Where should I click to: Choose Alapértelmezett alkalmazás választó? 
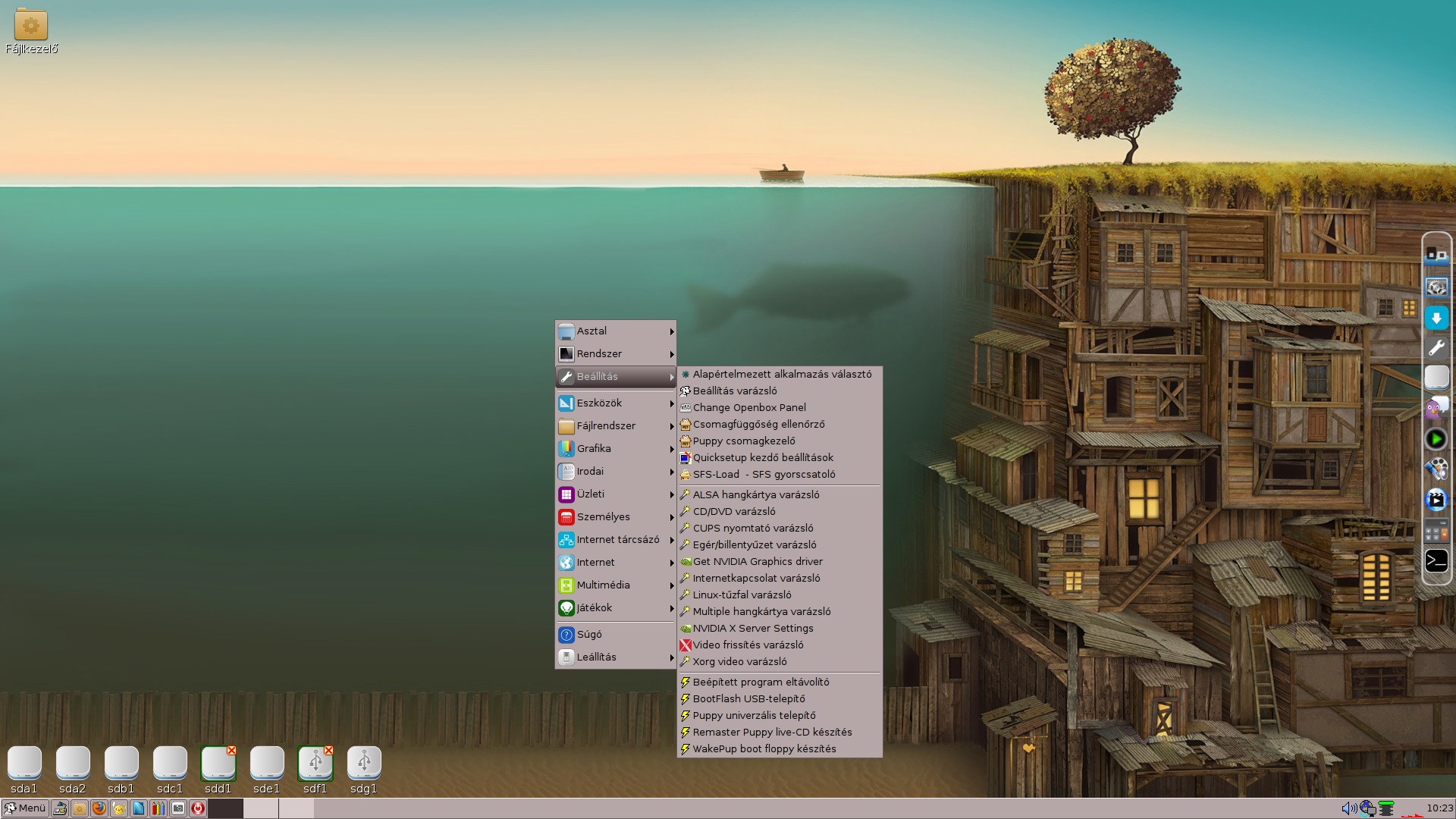780,375
